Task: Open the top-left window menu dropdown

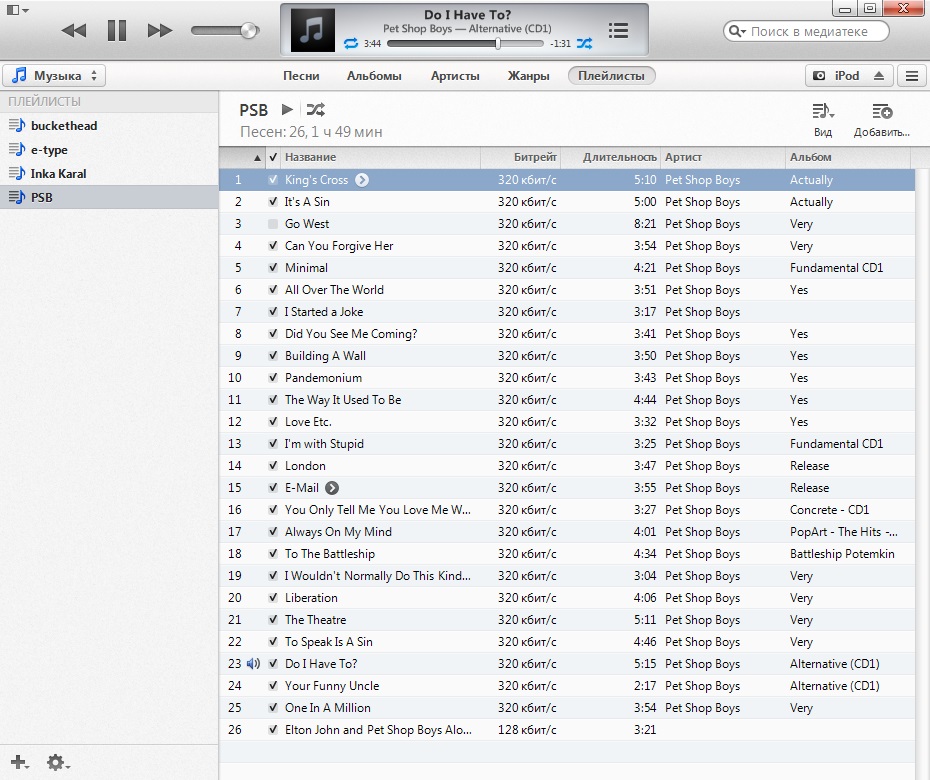Action: (17, 10)
